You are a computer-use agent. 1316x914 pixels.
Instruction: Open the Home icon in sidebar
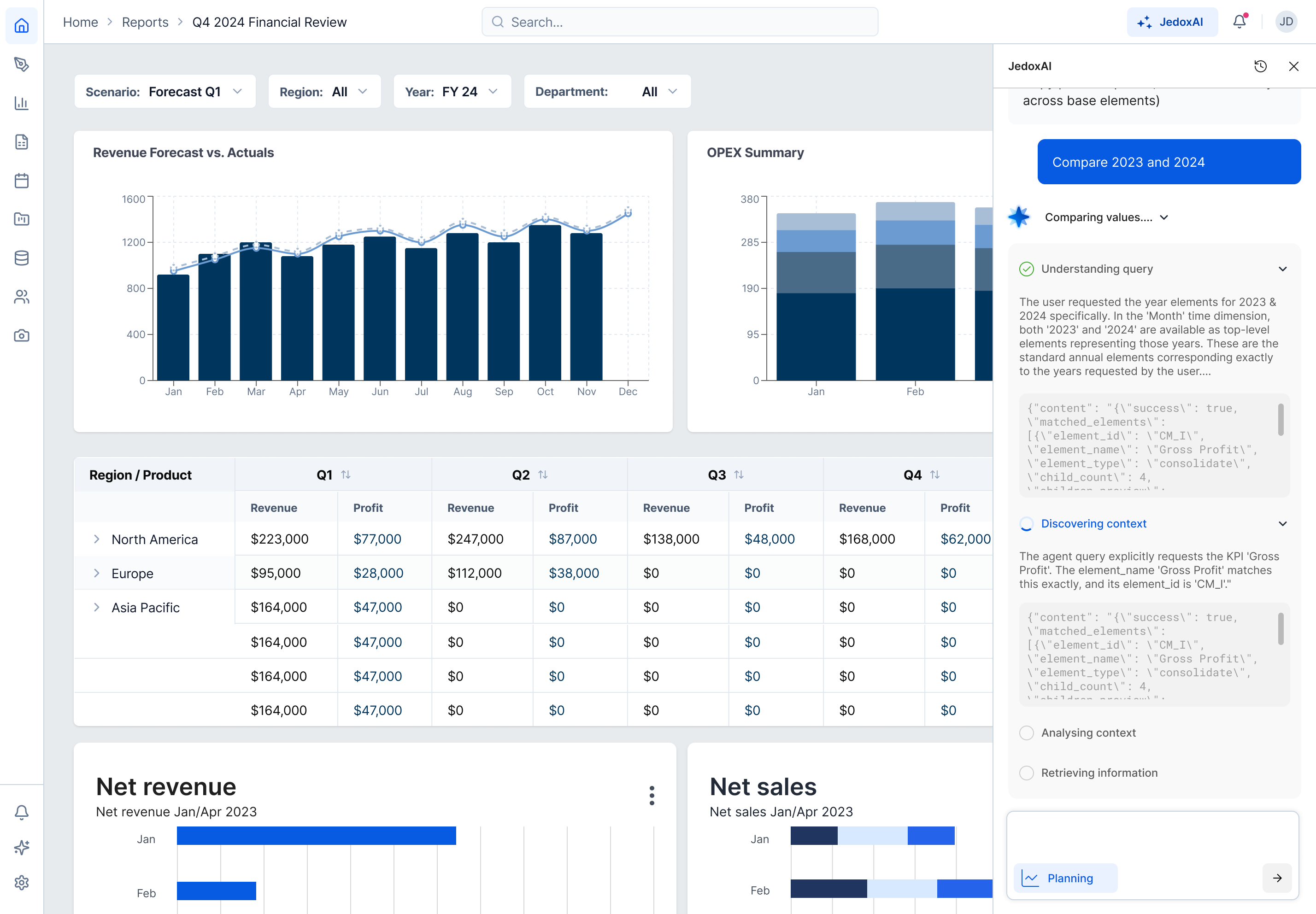[22, 26]
